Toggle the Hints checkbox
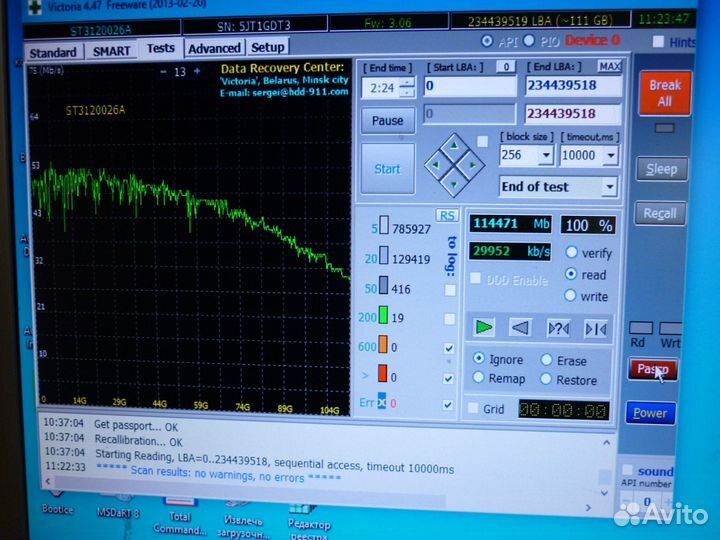This screenshot has height=540, width=720. click(x=658, y=42)
